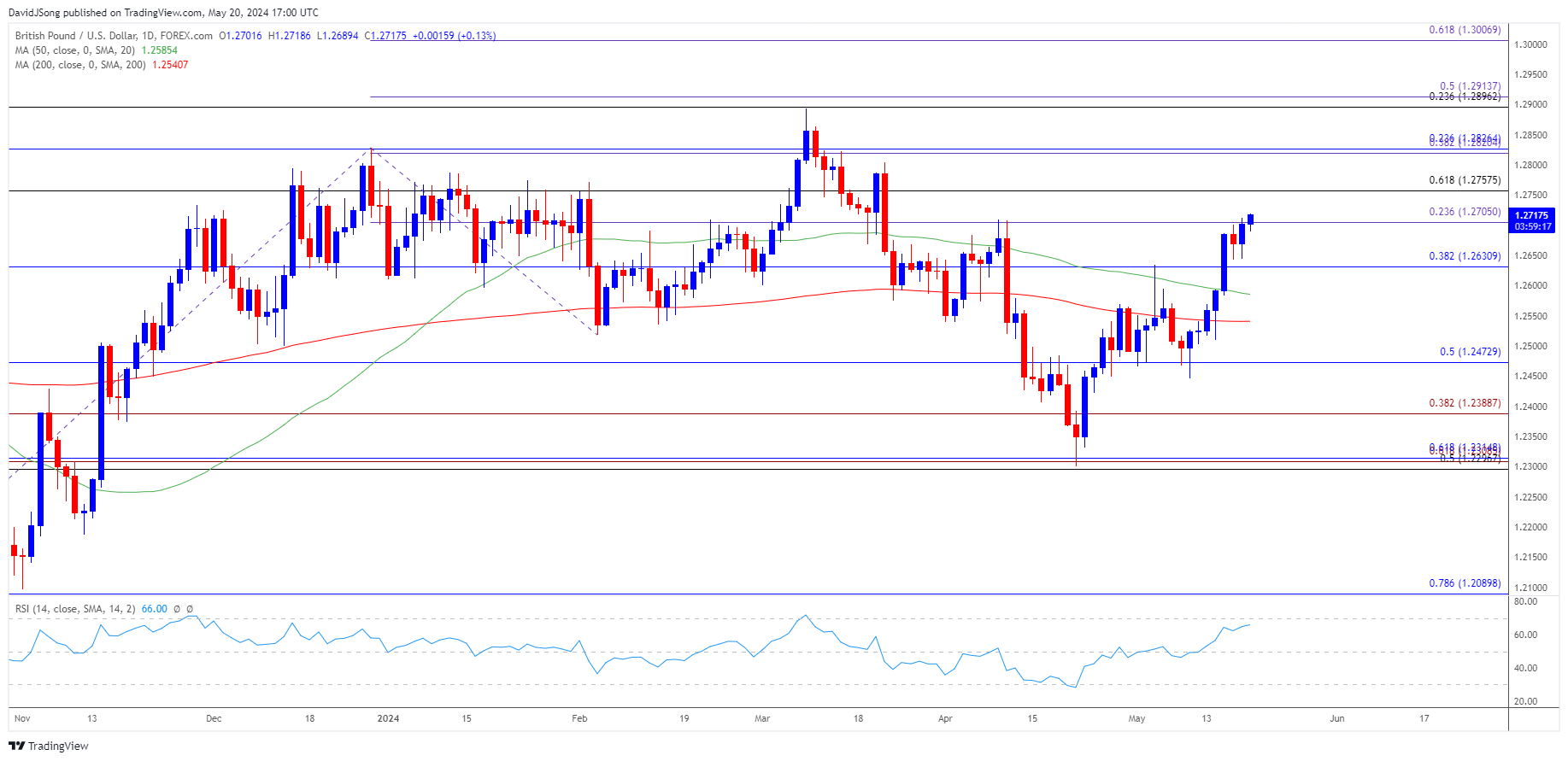Click the 80.00 RSI axis label
Image resolution: width=1568 pixels, height=761 pixels.
coord(1525,602)
